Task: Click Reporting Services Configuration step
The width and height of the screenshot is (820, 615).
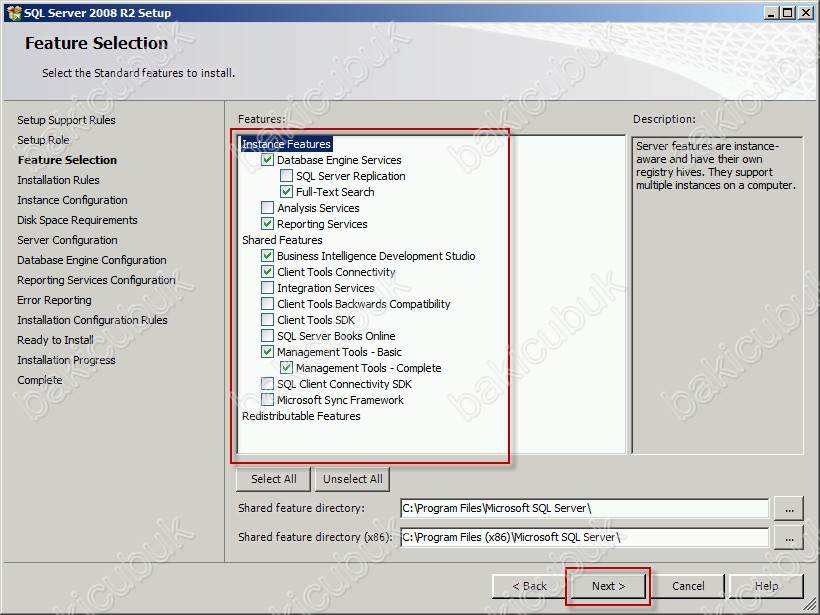Action: (x=96, y=280)
